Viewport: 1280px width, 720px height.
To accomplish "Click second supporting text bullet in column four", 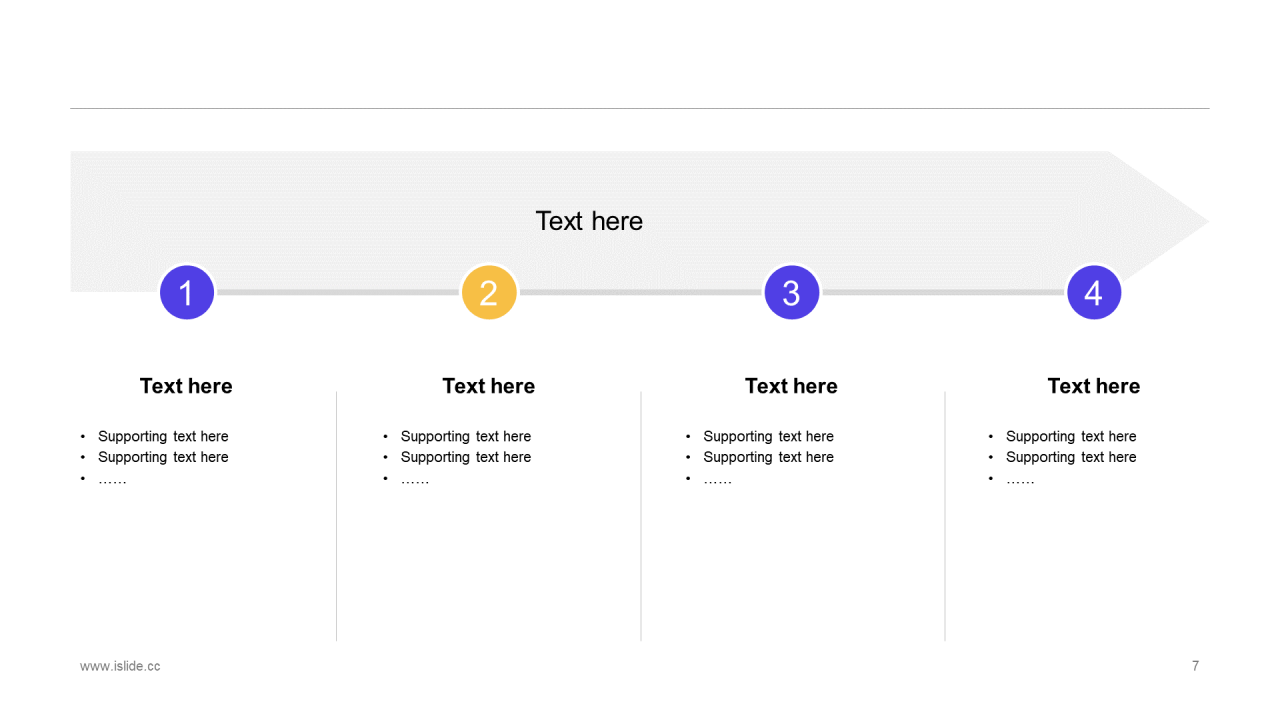I will [1071, 457].
